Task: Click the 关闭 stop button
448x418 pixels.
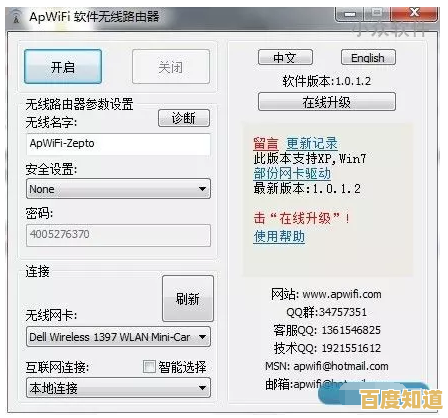Action: coord(171,67)
